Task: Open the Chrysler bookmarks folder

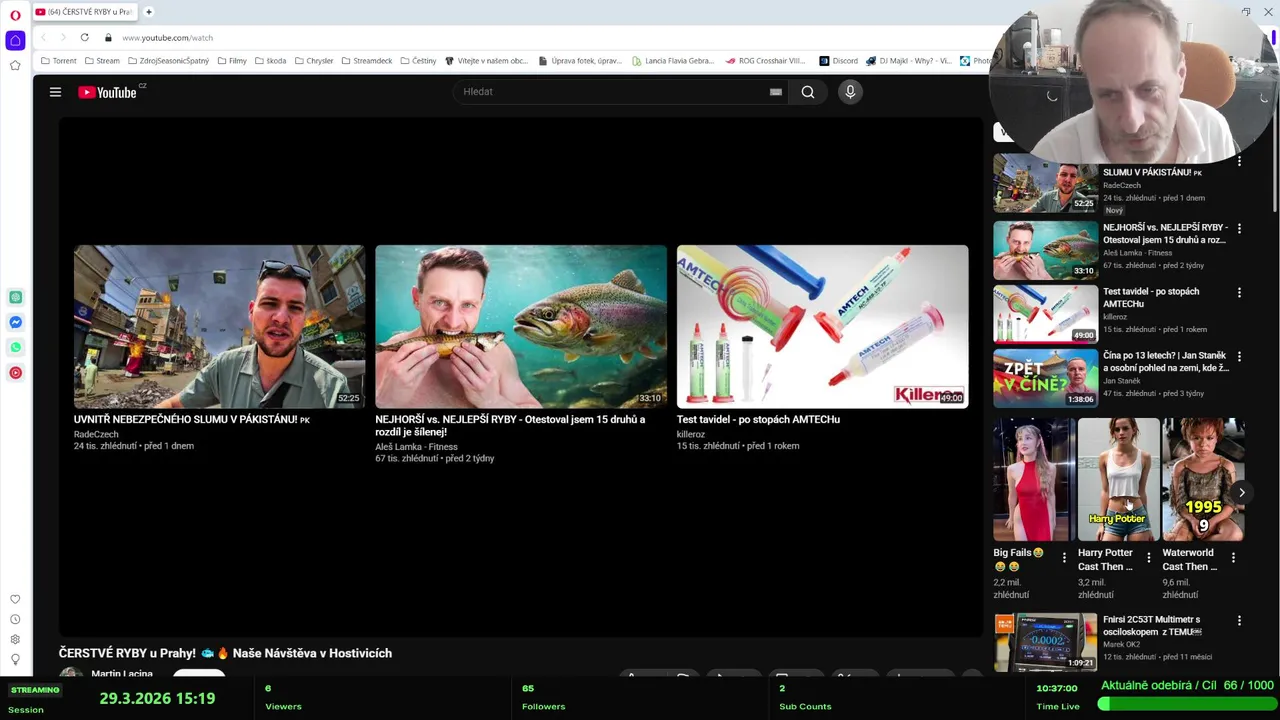Action: pyautogui.click(x=314, y=61)
